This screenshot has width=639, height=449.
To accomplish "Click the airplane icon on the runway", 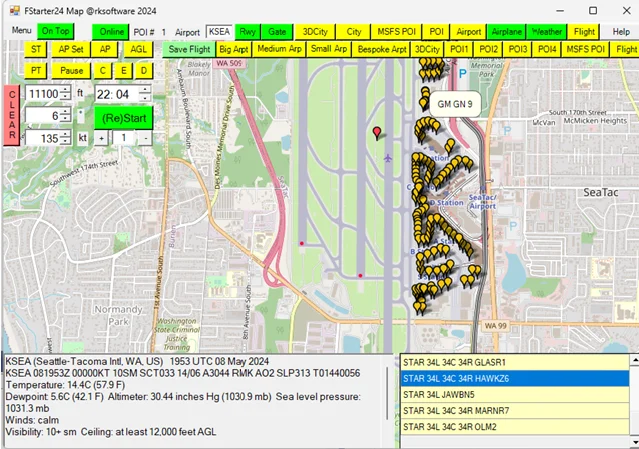I will [388, 158].
